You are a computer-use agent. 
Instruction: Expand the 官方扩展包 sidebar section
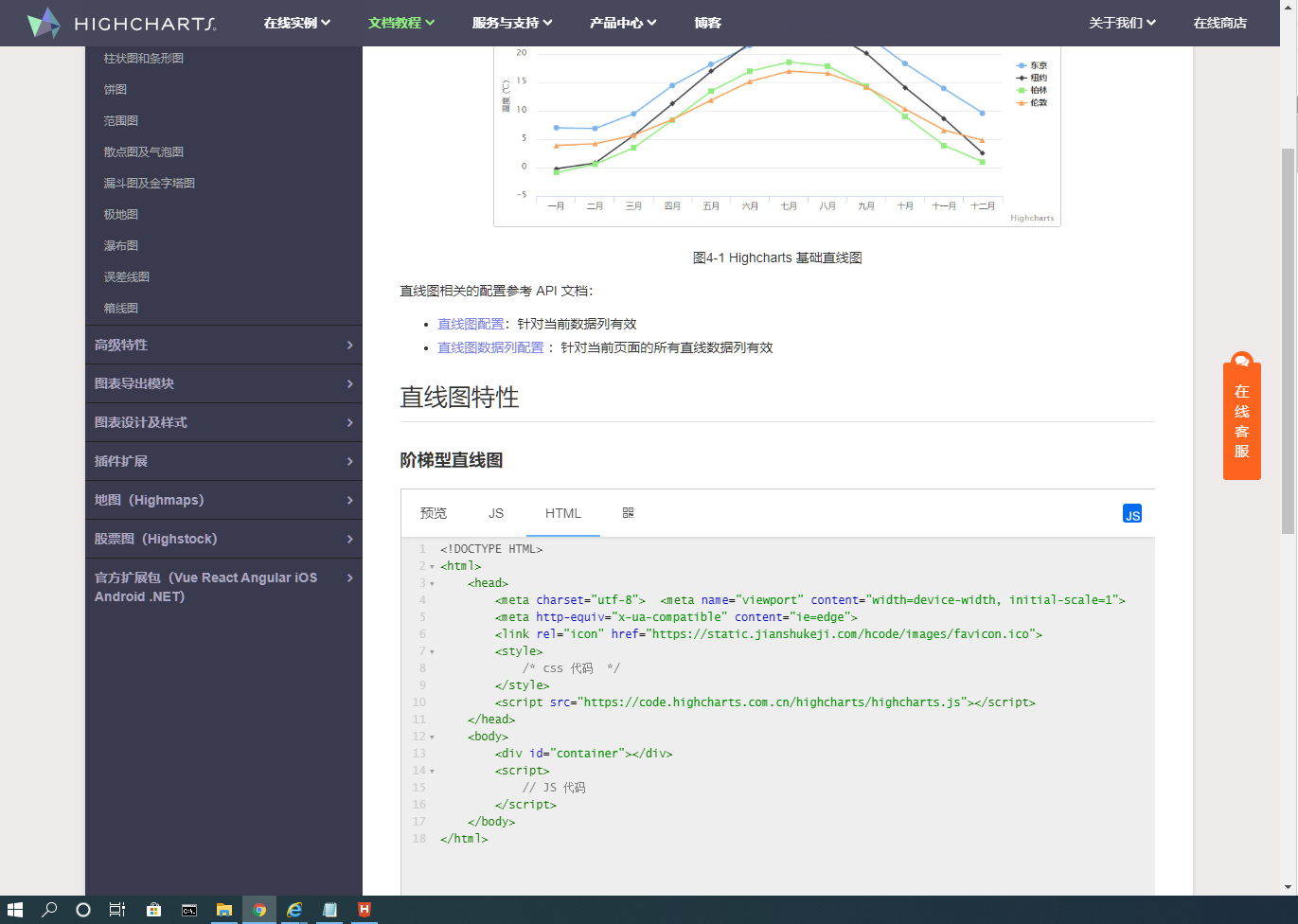[x=223, y=587]
